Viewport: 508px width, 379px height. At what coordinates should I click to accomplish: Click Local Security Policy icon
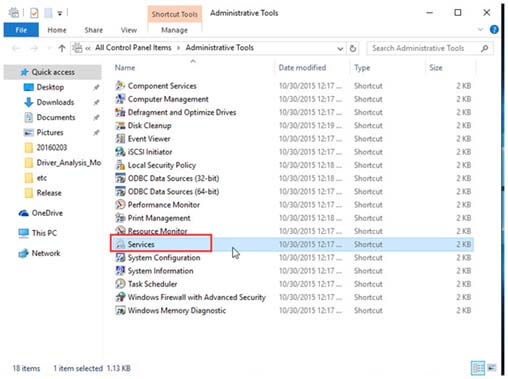pyautogui.click(x=120, y=165)
